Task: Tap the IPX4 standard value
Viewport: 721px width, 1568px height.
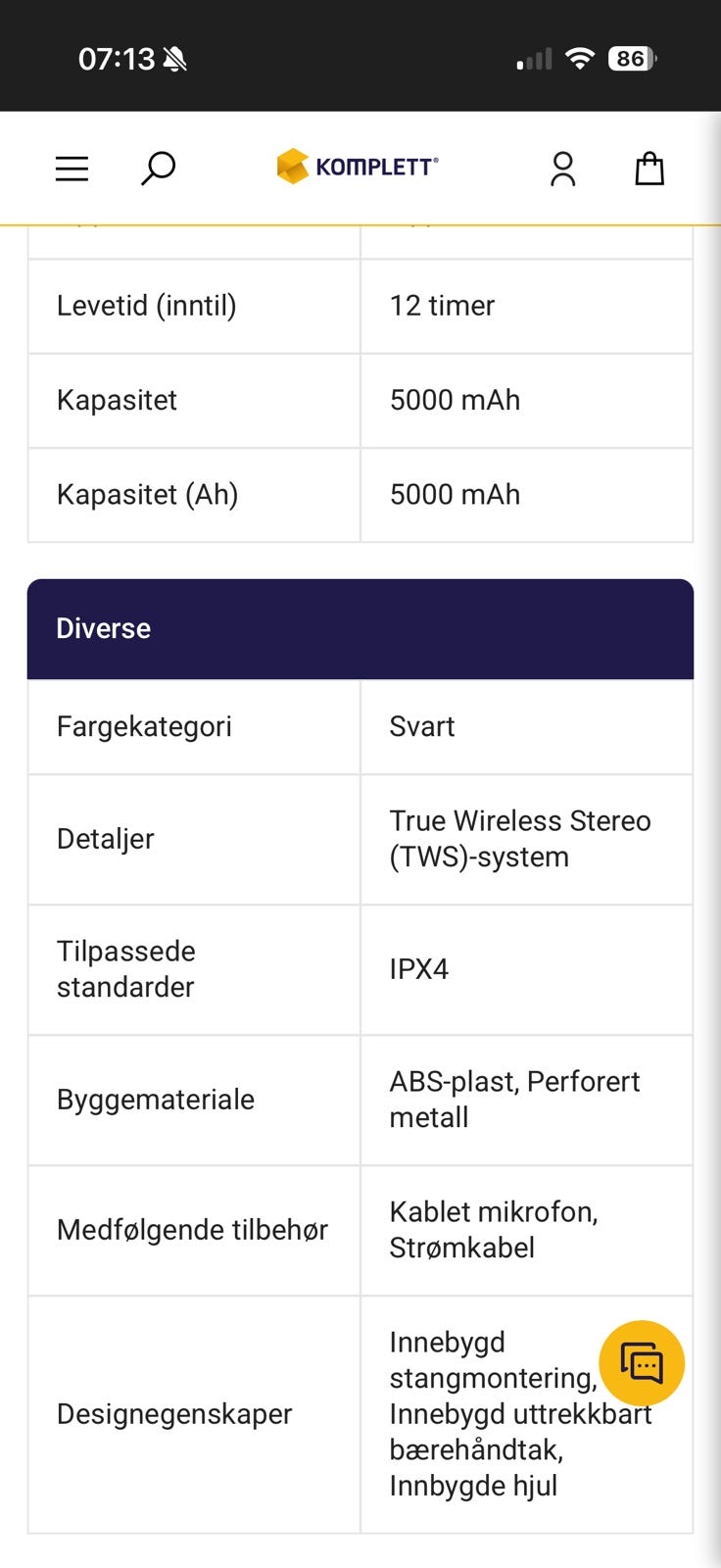Action: tap(419, 969)
